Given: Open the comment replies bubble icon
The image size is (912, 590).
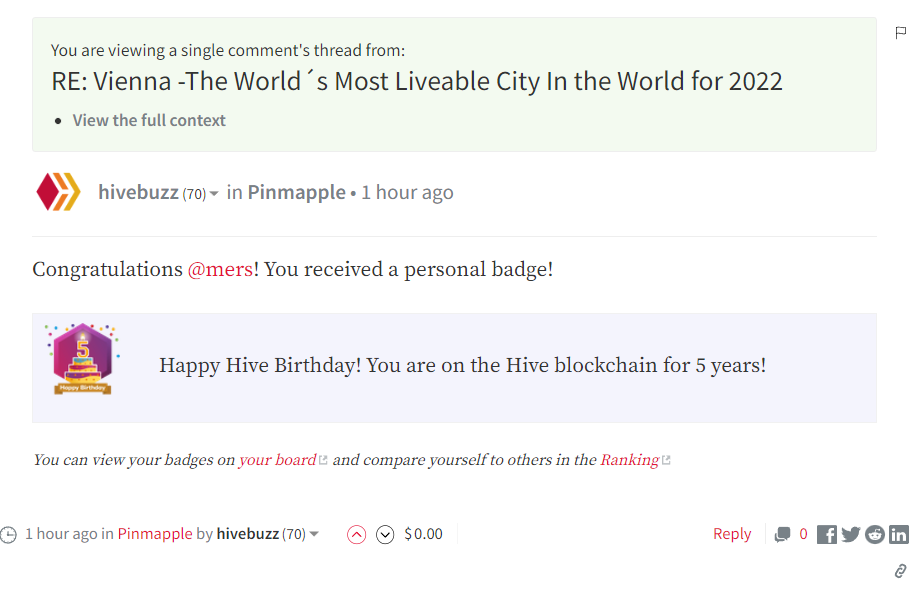Looking at the screenshot, I should coord(783,534).
